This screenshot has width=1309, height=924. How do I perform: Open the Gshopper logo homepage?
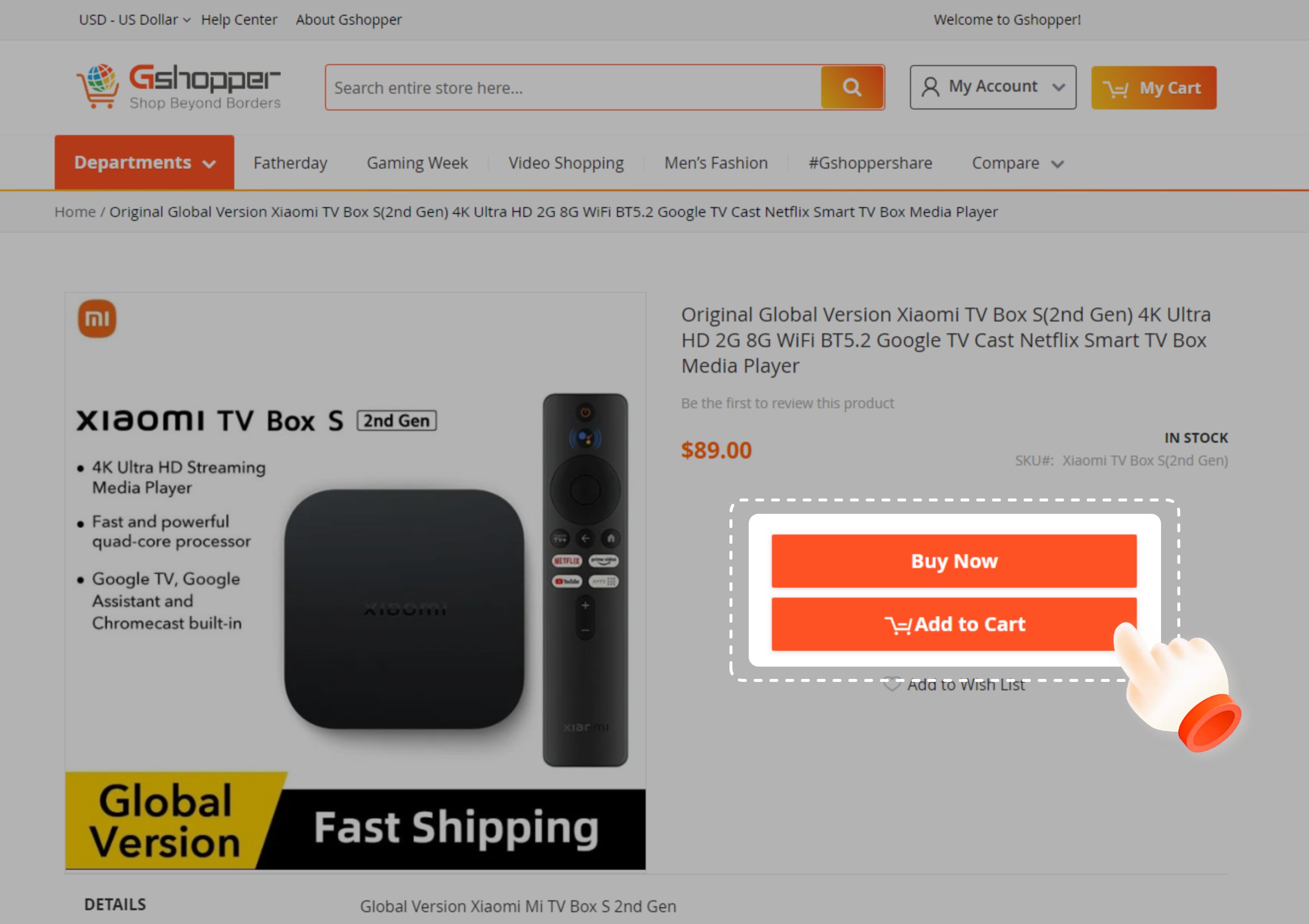coord(179,86)
